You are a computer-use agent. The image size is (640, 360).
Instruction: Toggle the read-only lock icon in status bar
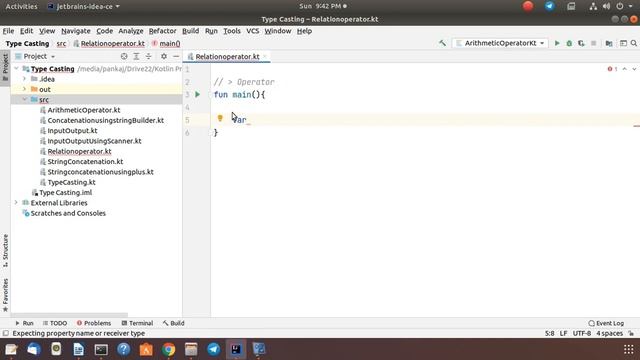click(631, 333)
